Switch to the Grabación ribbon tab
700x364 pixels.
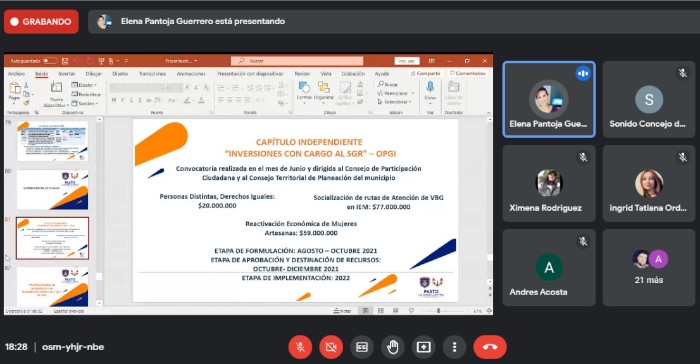pos(353,74)
